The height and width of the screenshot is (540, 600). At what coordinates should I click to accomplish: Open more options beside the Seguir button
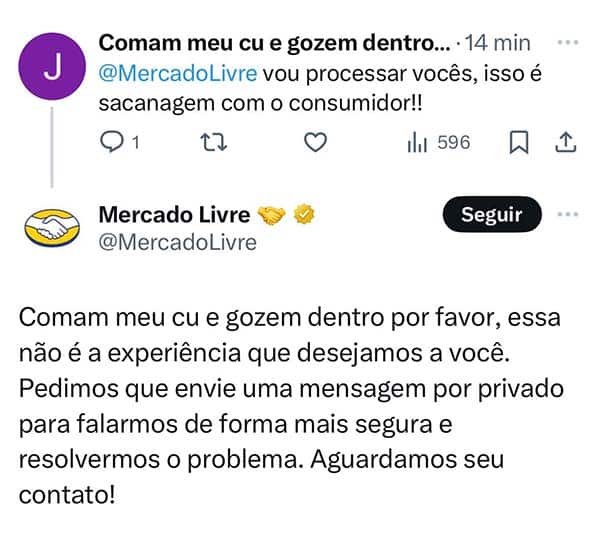(566, 214)
